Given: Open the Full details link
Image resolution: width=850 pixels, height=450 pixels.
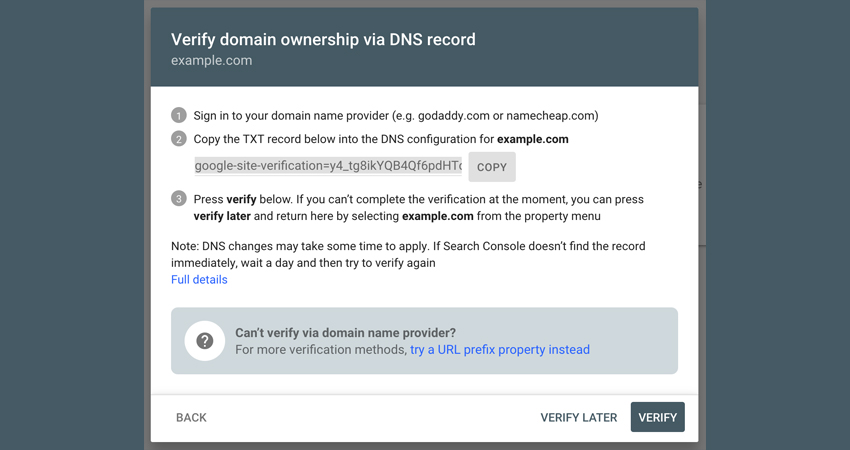Looking at the screenshot, I should pos(199,280).
